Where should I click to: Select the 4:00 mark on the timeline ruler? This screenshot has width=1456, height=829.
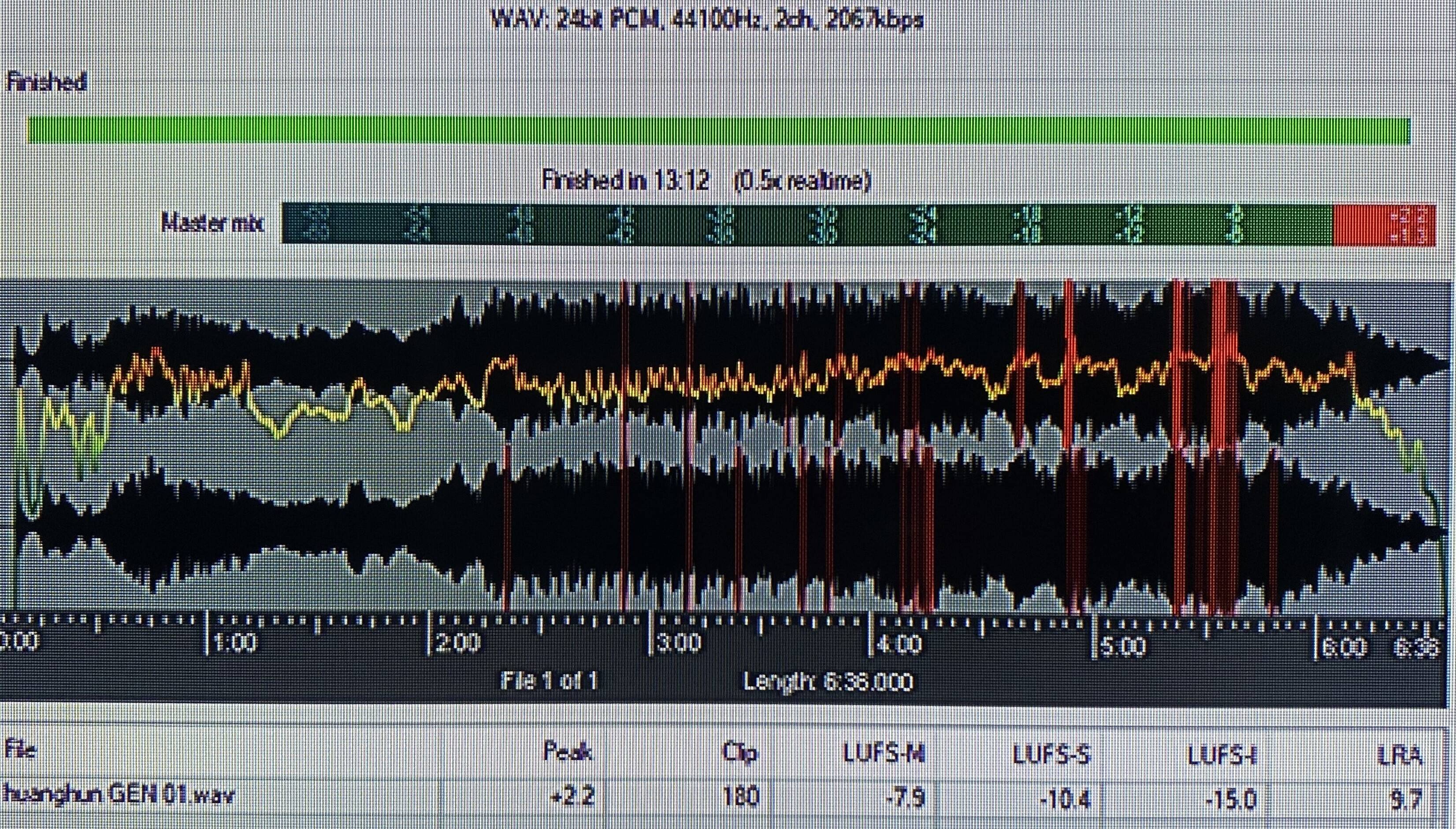click(899, 644)
